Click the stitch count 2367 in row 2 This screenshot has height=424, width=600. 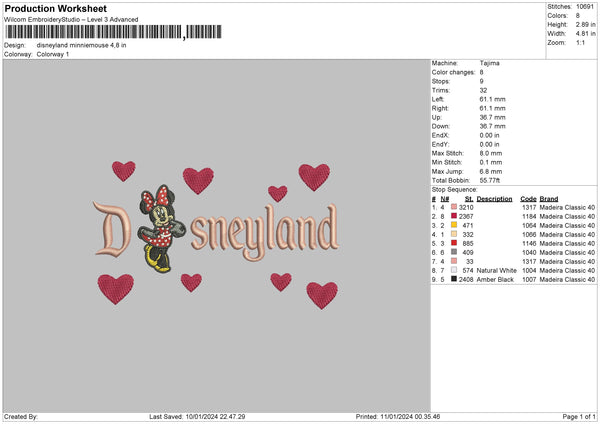[x=466, y=217]
